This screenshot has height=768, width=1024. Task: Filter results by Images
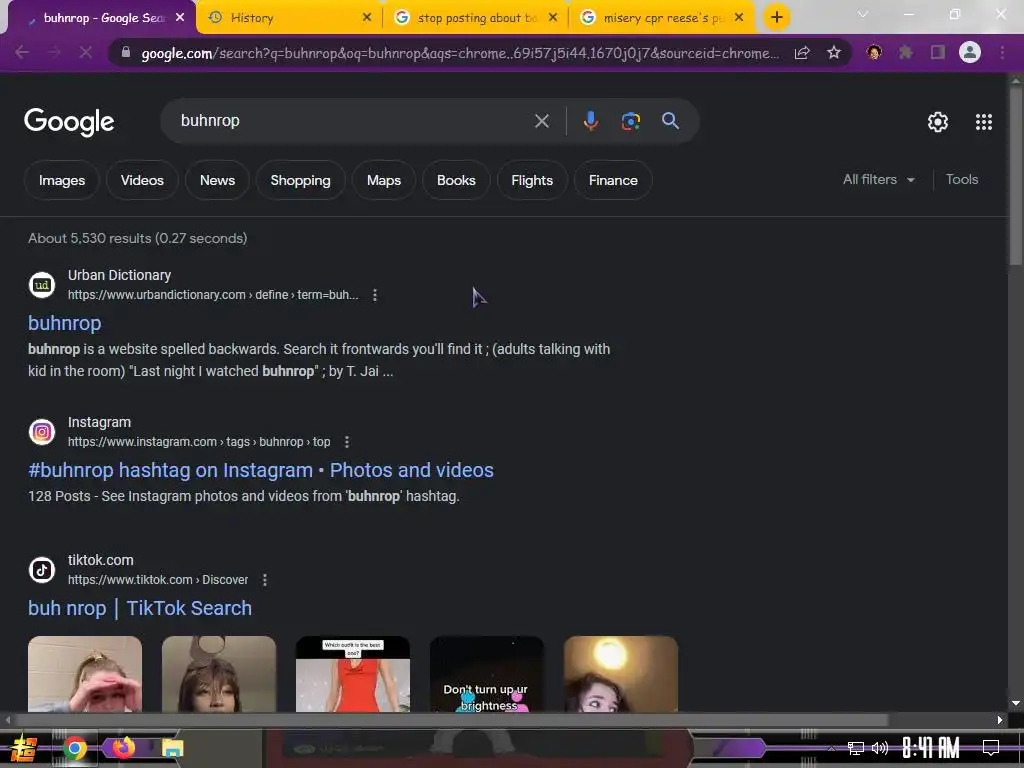[62, 180]
